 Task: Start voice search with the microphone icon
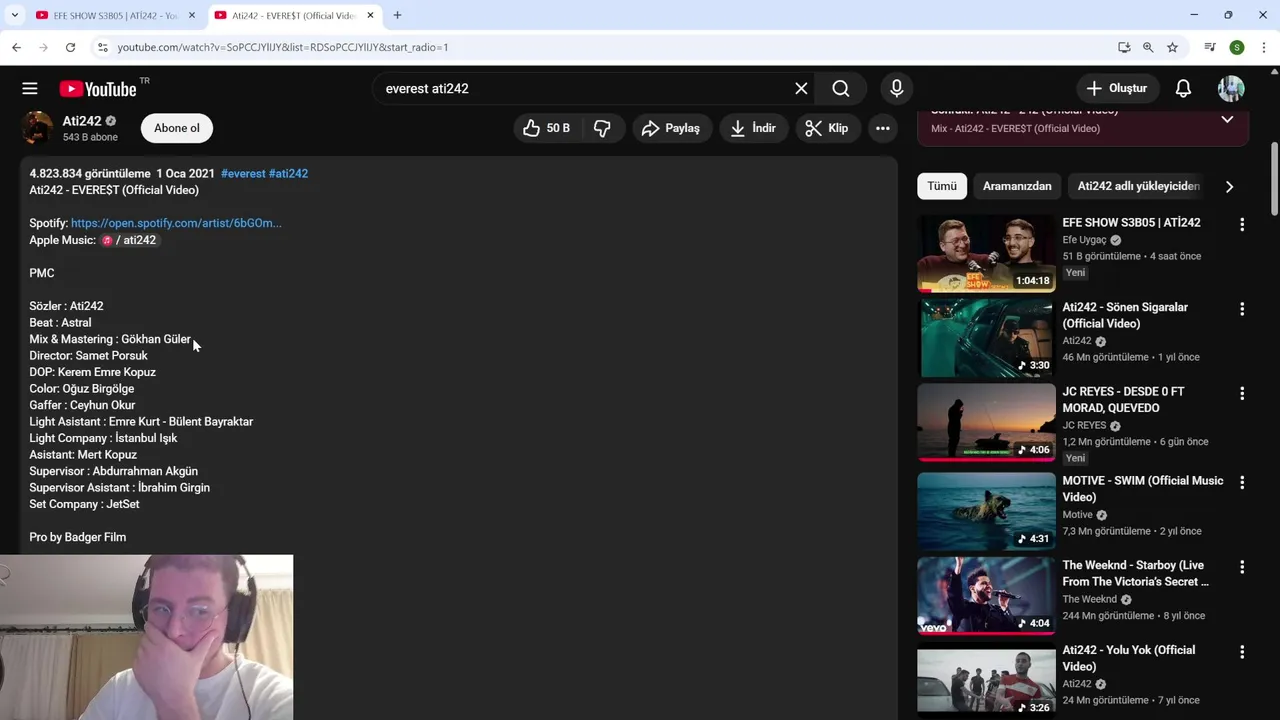[897, 89]
